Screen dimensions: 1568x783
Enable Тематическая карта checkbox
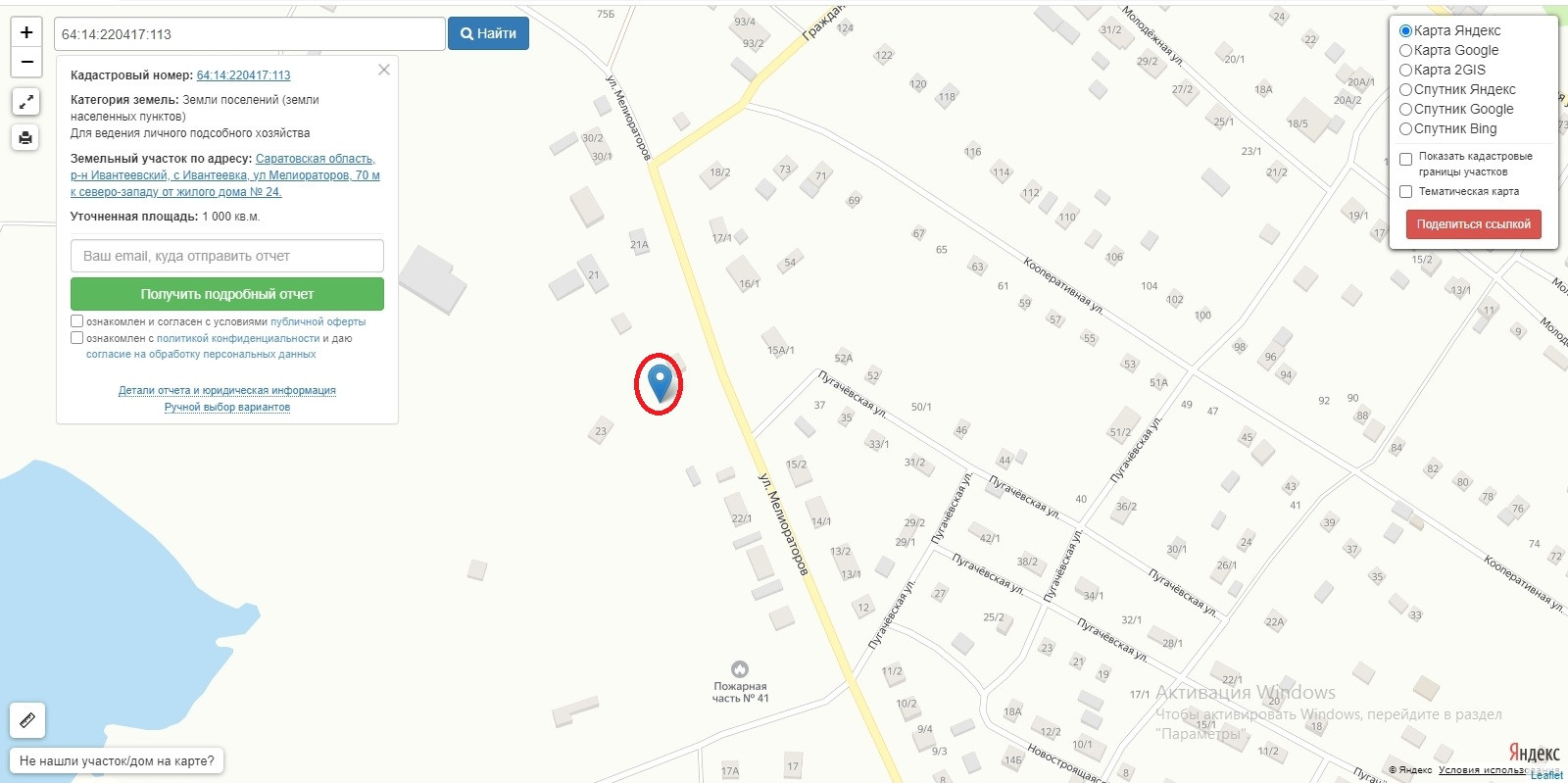coord(1405,191)
